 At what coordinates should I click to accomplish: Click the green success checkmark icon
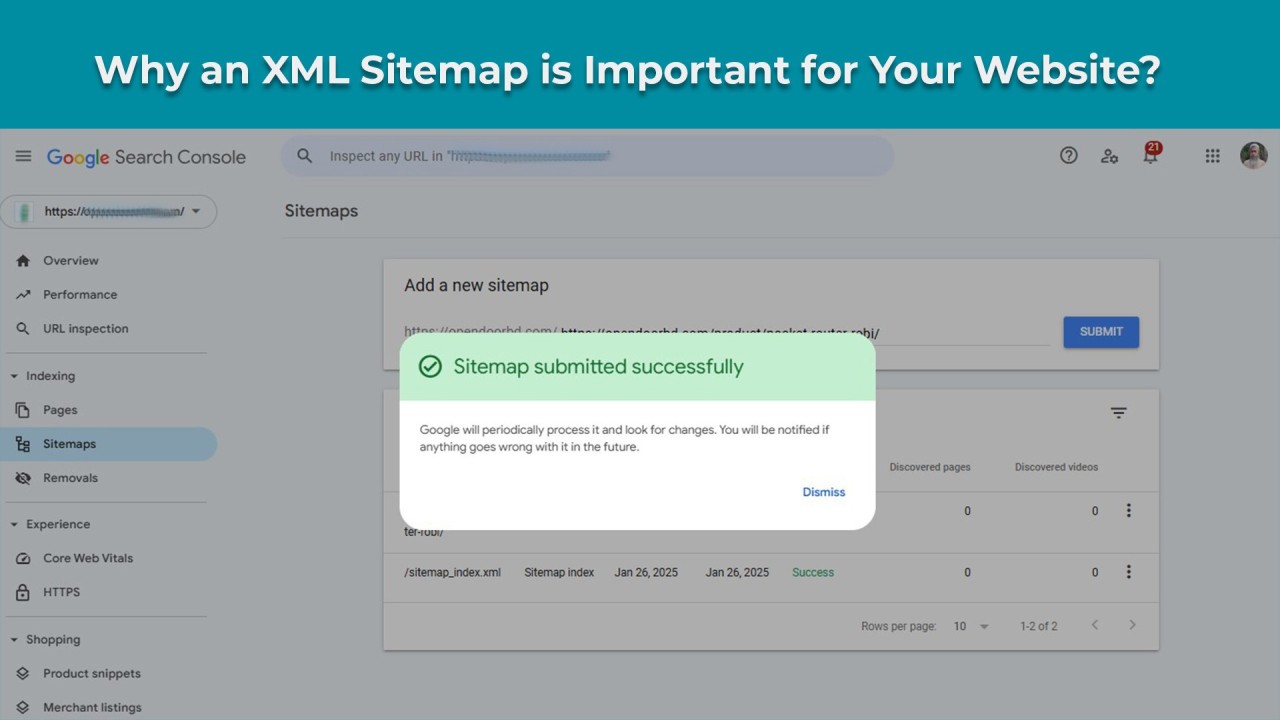click(430, 367)
